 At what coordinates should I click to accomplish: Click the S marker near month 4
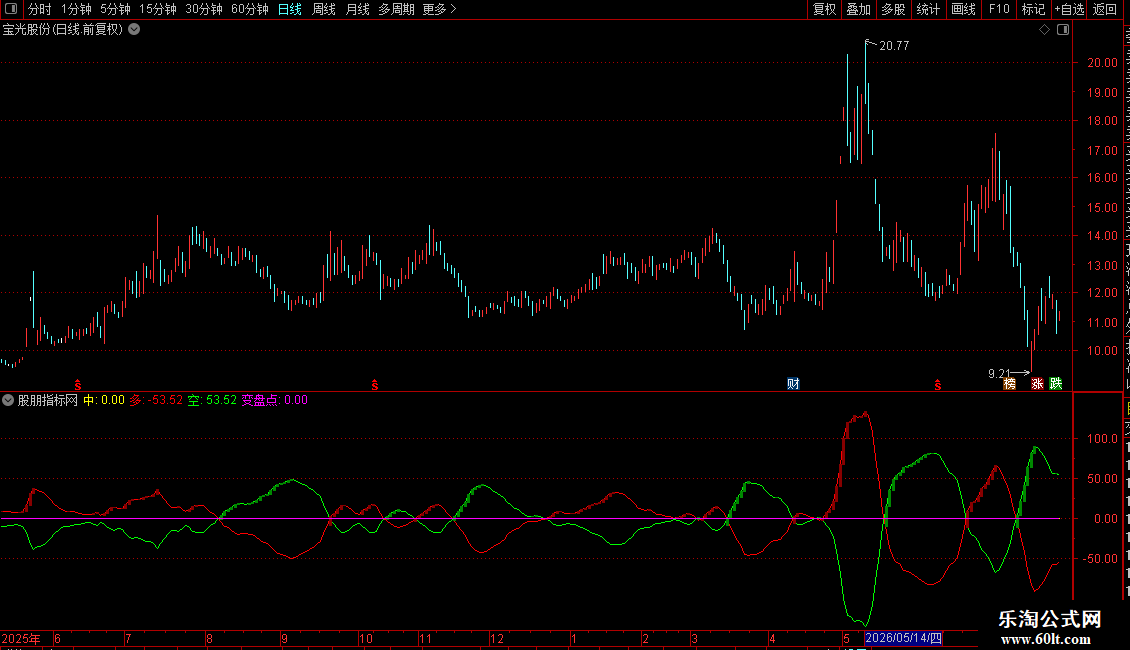[938, 386]
